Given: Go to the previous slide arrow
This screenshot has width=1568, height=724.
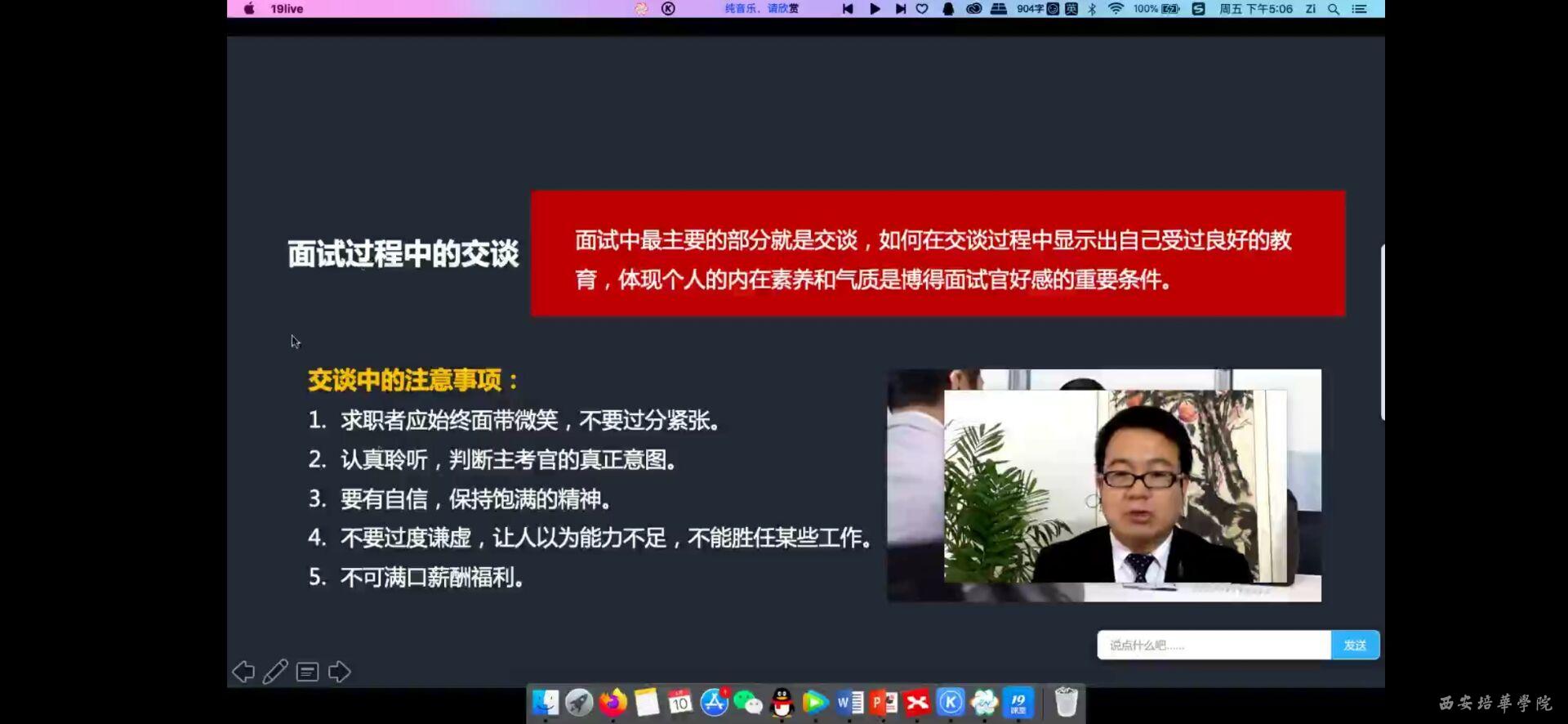Looking at the screenshot, I should point(243,672).
